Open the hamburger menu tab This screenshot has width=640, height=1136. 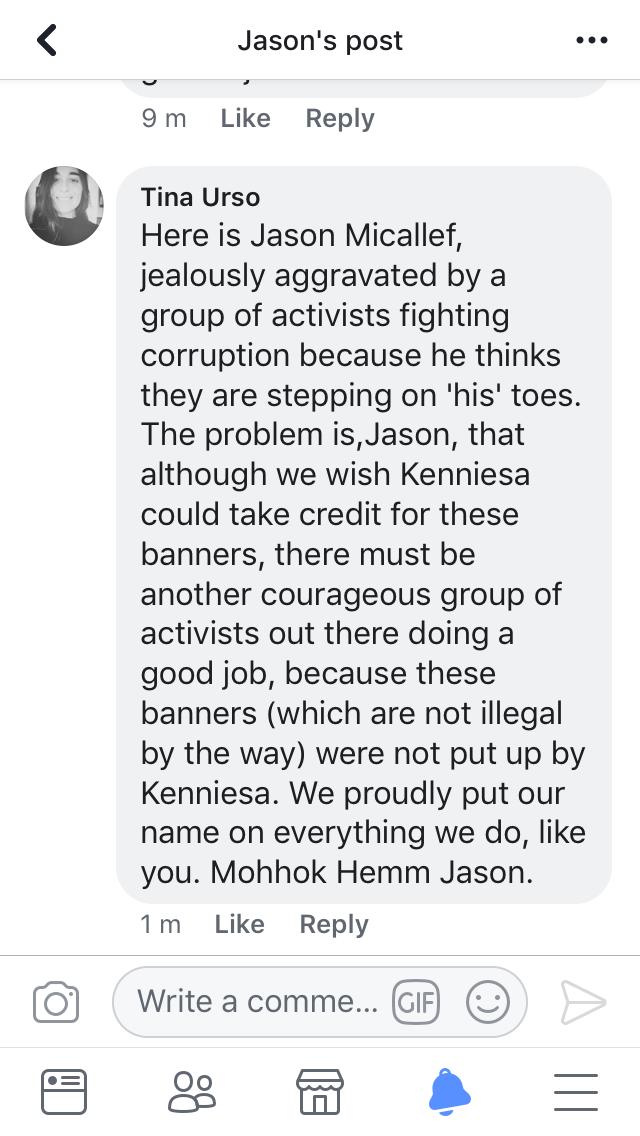click(576, 1092)
